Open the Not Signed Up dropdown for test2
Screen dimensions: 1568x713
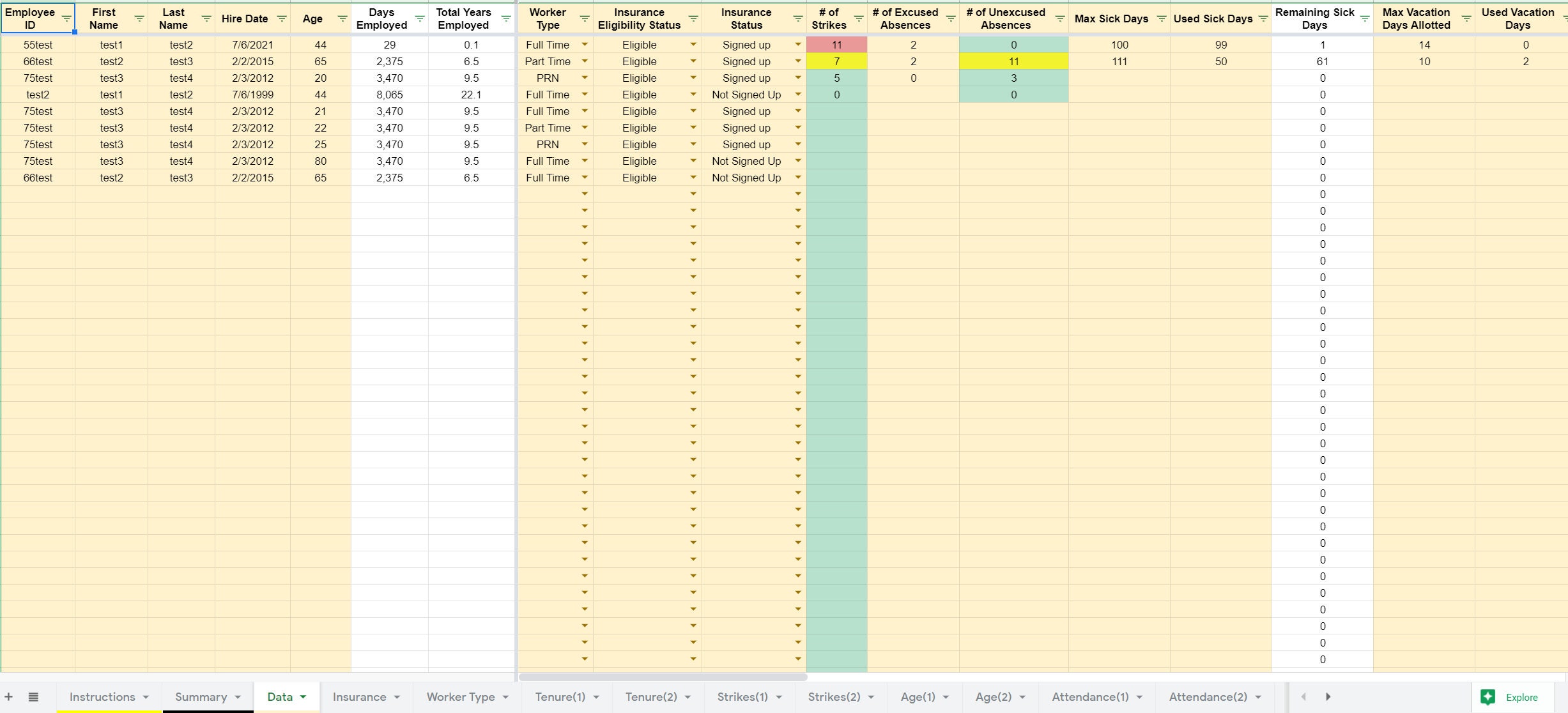797,94
